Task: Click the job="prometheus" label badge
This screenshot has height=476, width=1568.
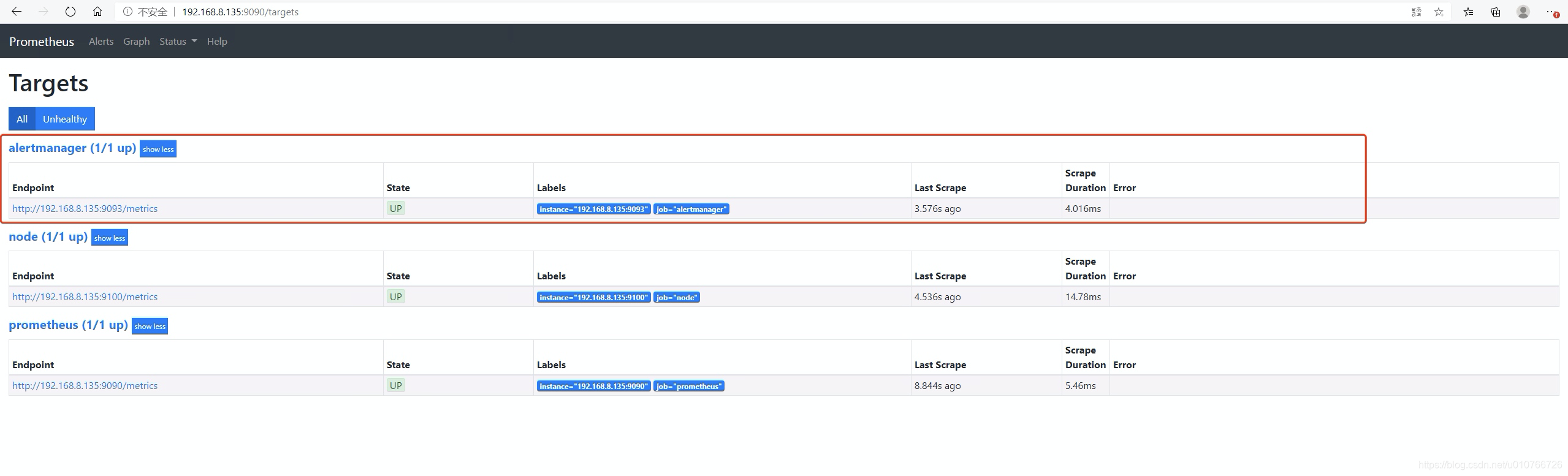Action: tap(689, 386)
